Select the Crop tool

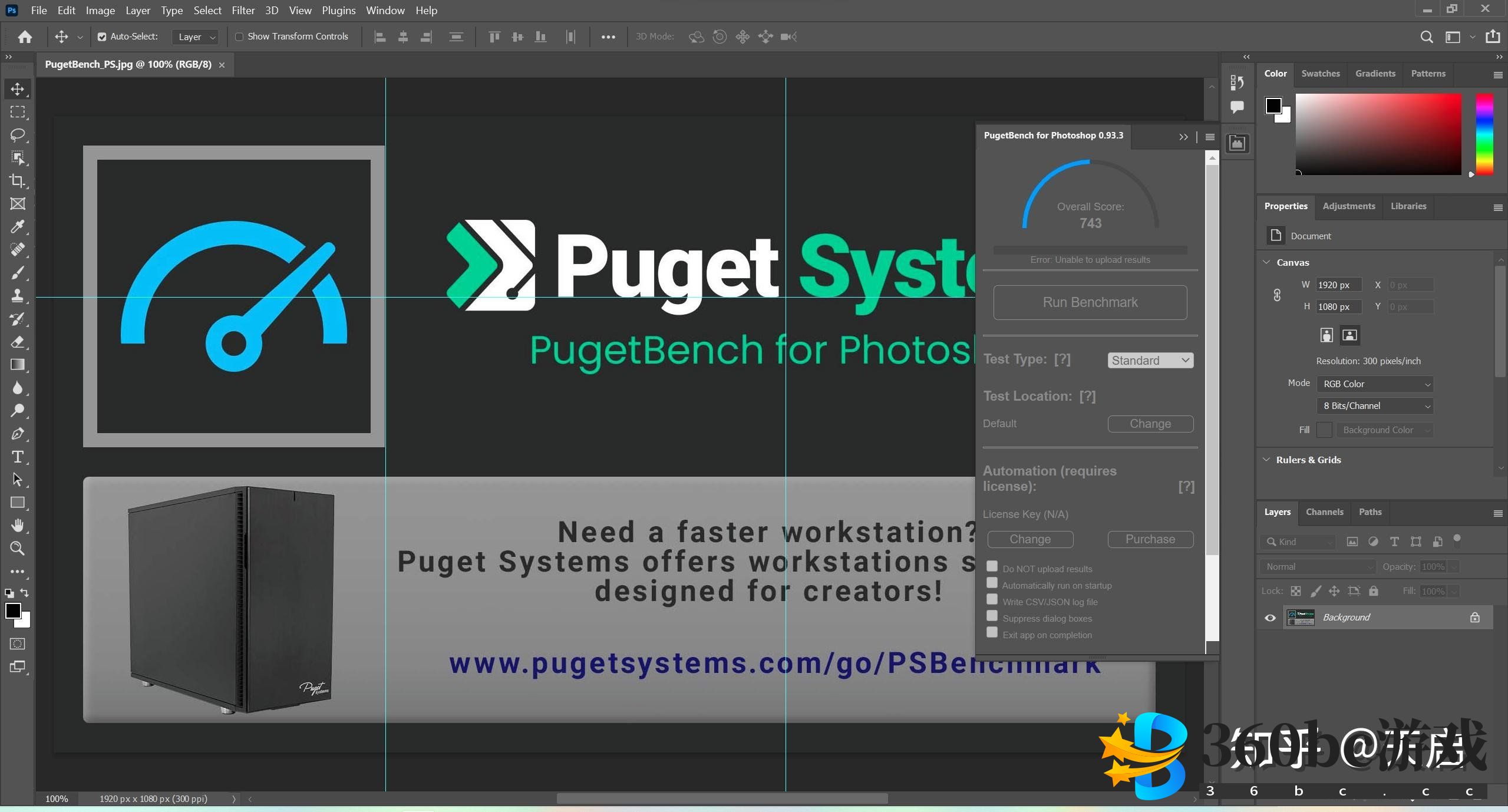(x=17, y=181)
